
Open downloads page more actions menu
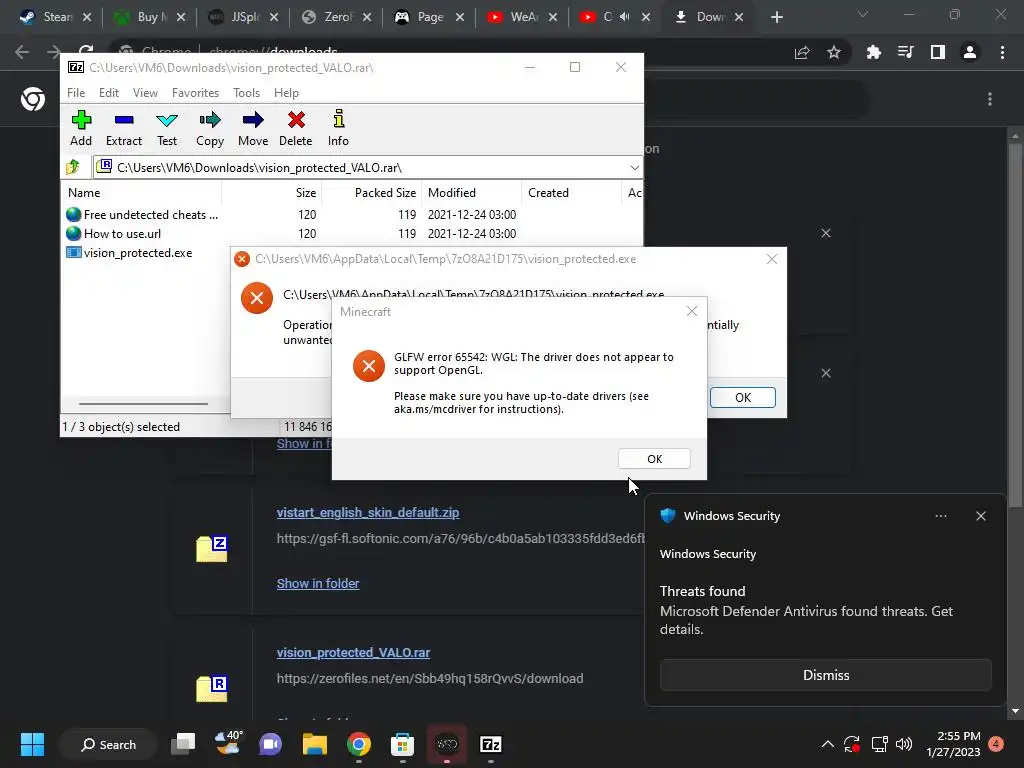coord(990,99)
